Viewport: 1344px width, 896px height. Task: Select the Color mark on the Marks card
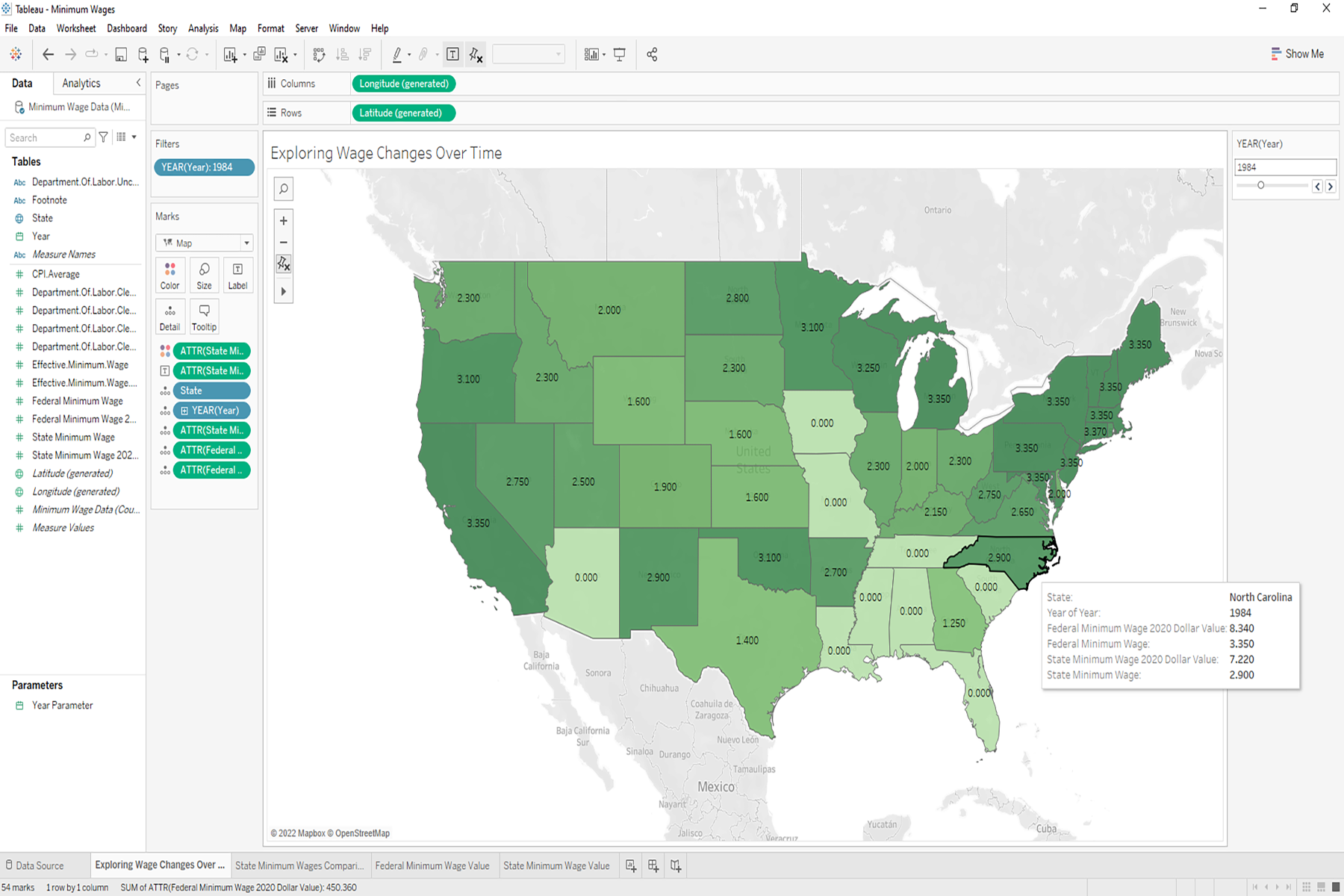[x=169, y=275]
